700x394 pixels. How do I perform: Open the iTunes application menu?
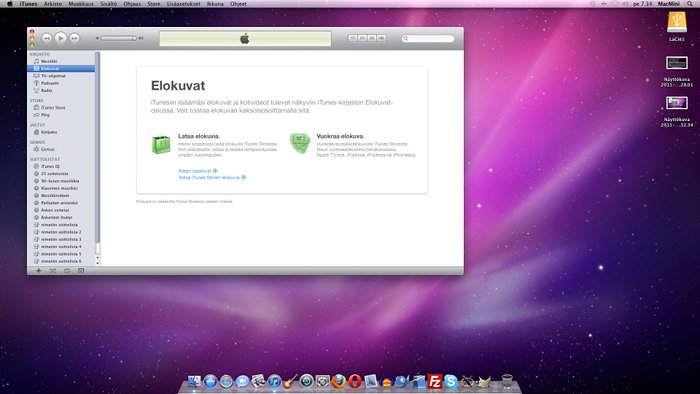(x=28, y=4)
